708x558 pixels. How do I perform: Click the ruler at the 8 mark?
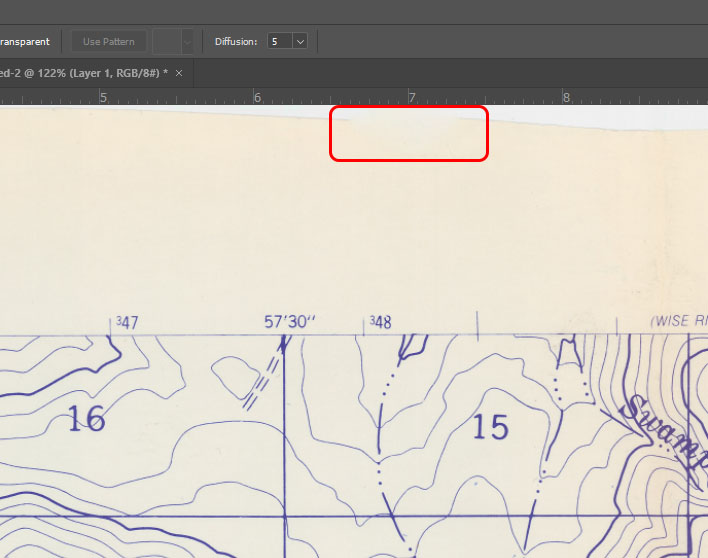(566, 98)
